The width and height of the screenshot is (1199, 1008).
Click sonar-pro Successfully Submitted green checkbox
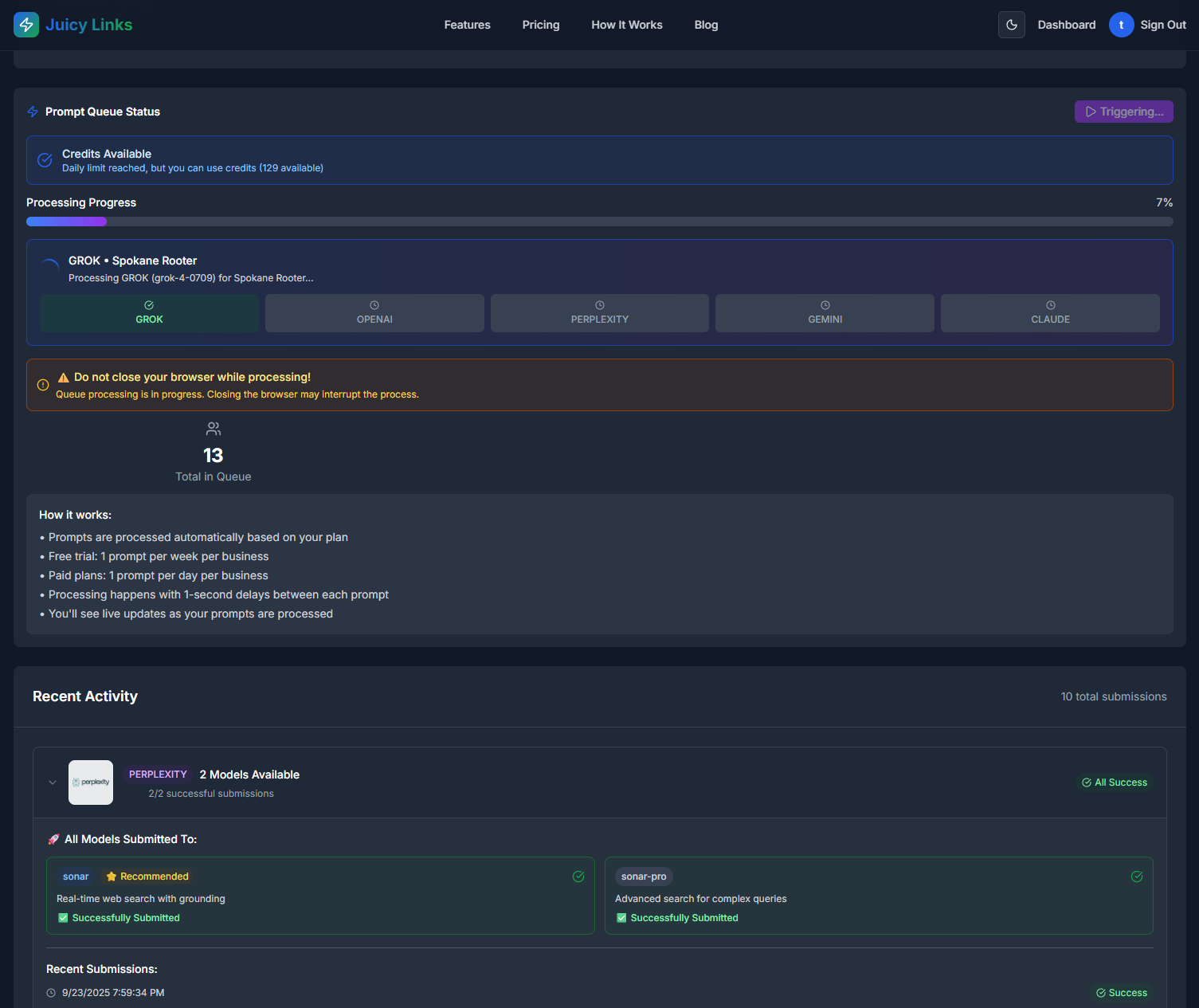click(x=621, y=918)
